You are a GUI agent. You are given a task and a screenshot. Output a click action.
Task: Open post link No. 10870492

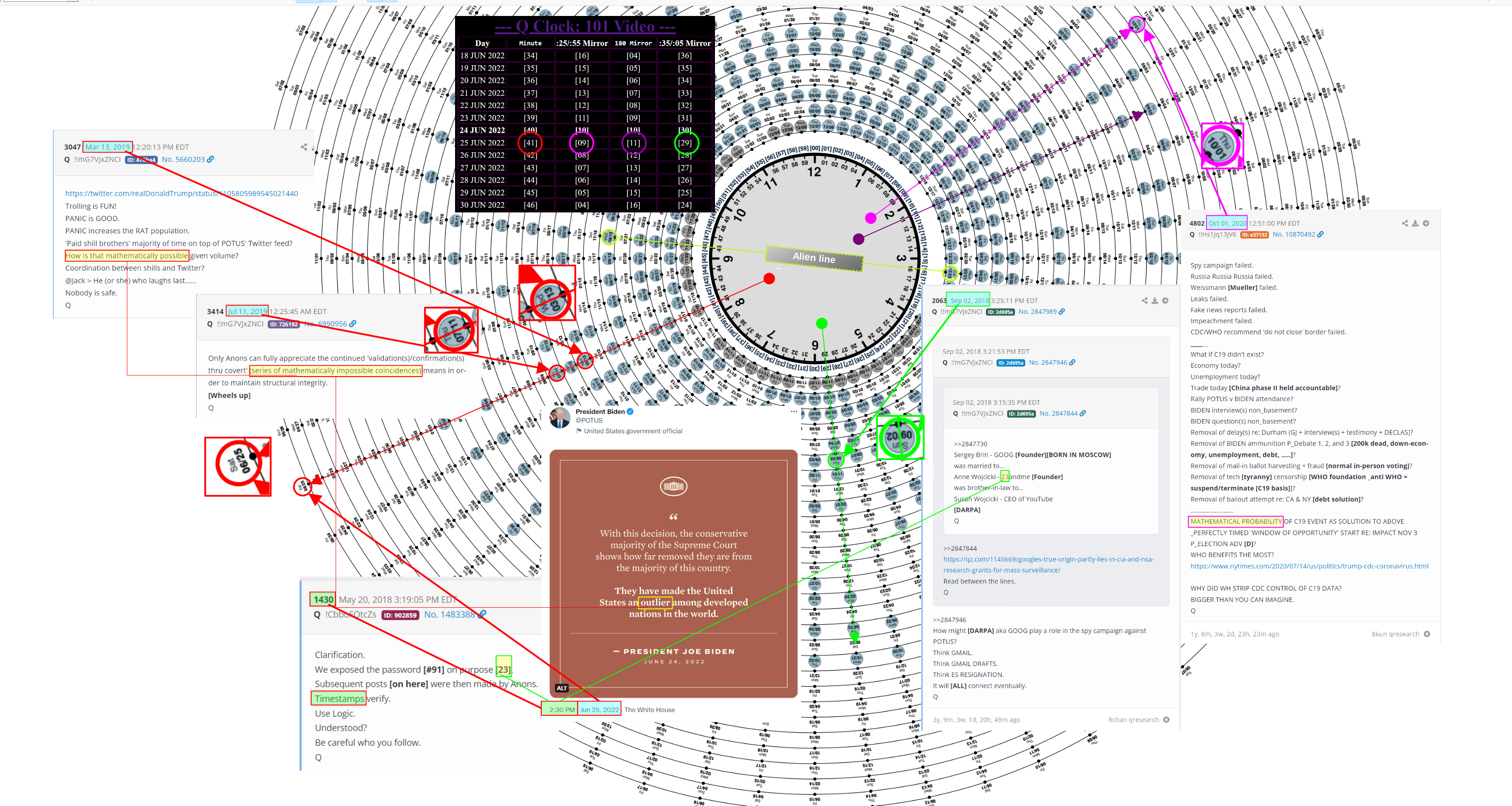pyautogui.click(x=1294, y=235)
